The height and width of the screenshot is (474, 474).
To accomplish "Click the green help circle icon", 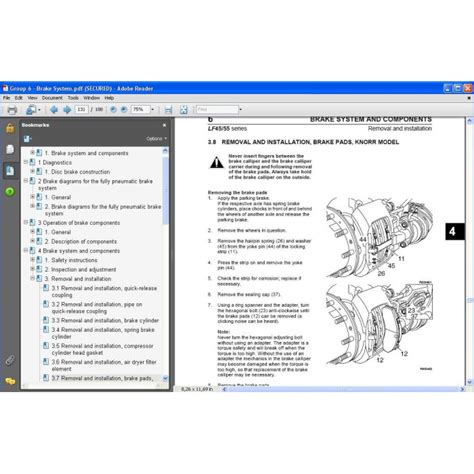I will [x=10, y=192].
